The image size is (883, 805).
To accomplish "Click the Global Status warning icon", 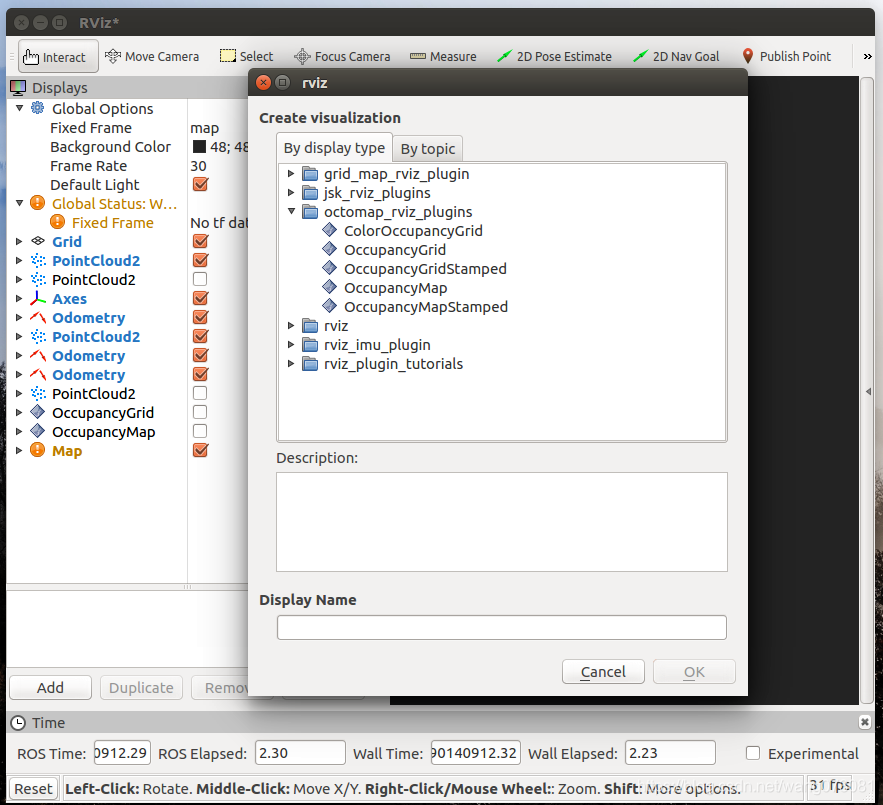I will (x=38, y=203).
